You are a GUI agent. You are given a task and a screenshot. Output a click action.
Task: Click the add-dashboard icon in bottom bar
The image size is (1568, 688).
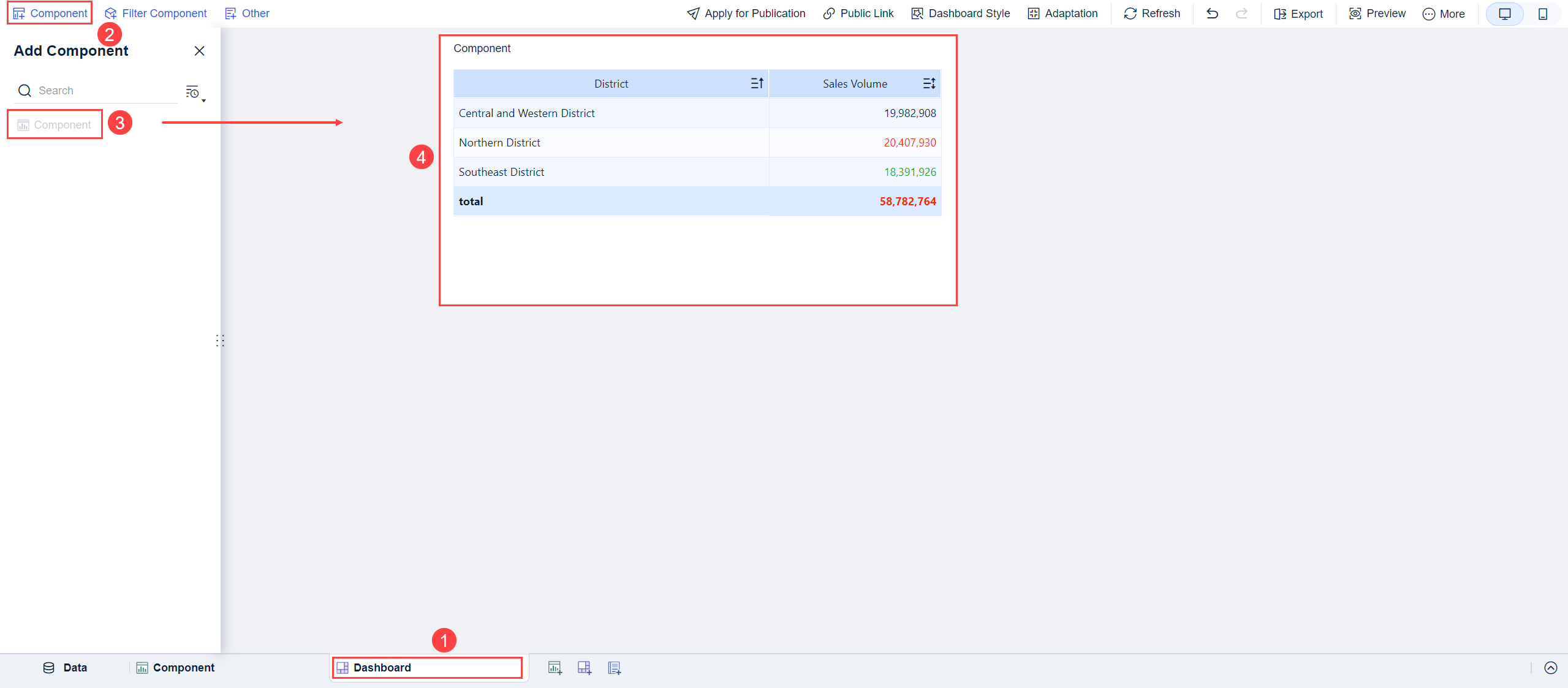585,668
